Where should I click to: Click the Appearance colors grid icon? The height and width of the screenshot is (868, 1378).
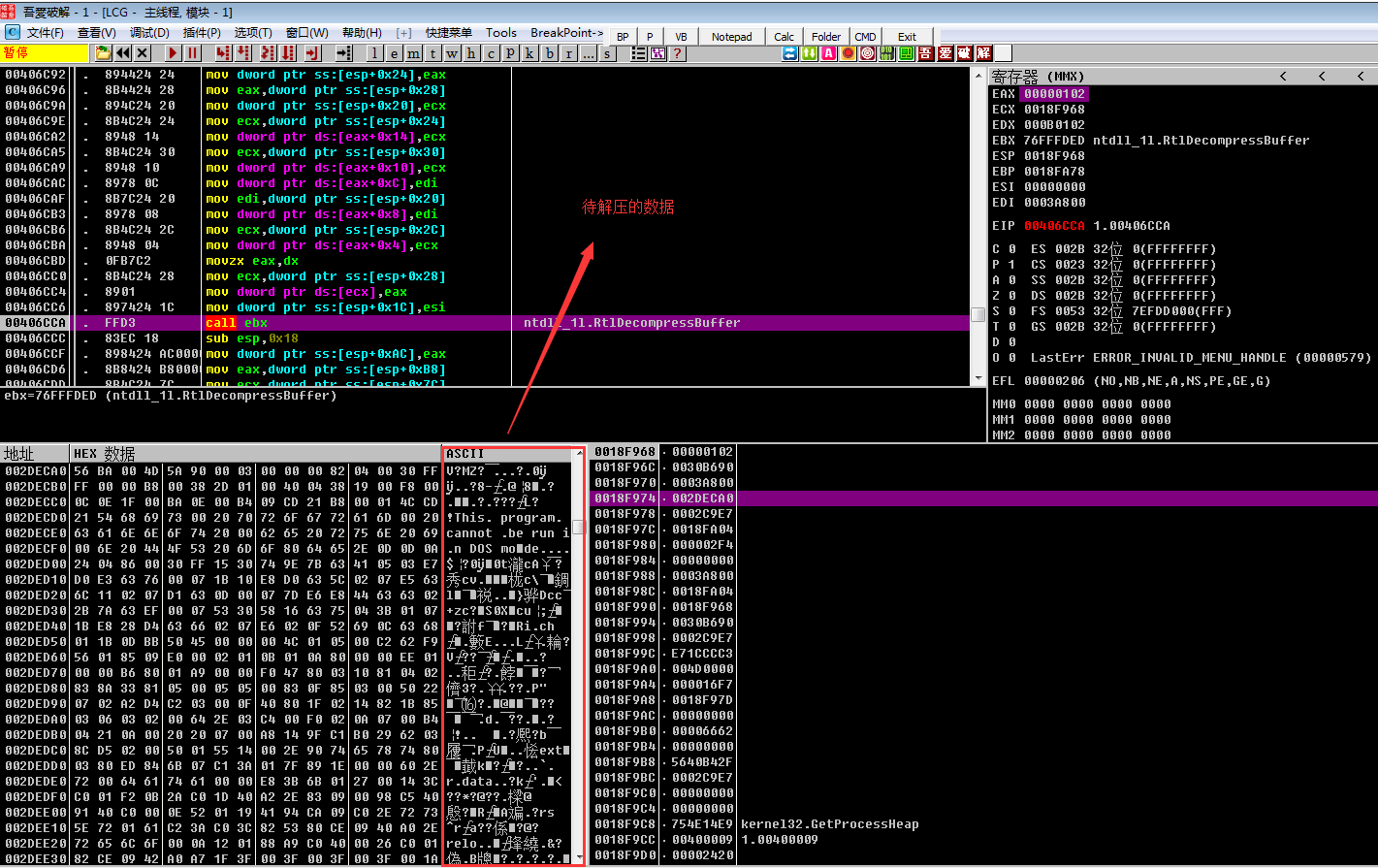(657, 53)
